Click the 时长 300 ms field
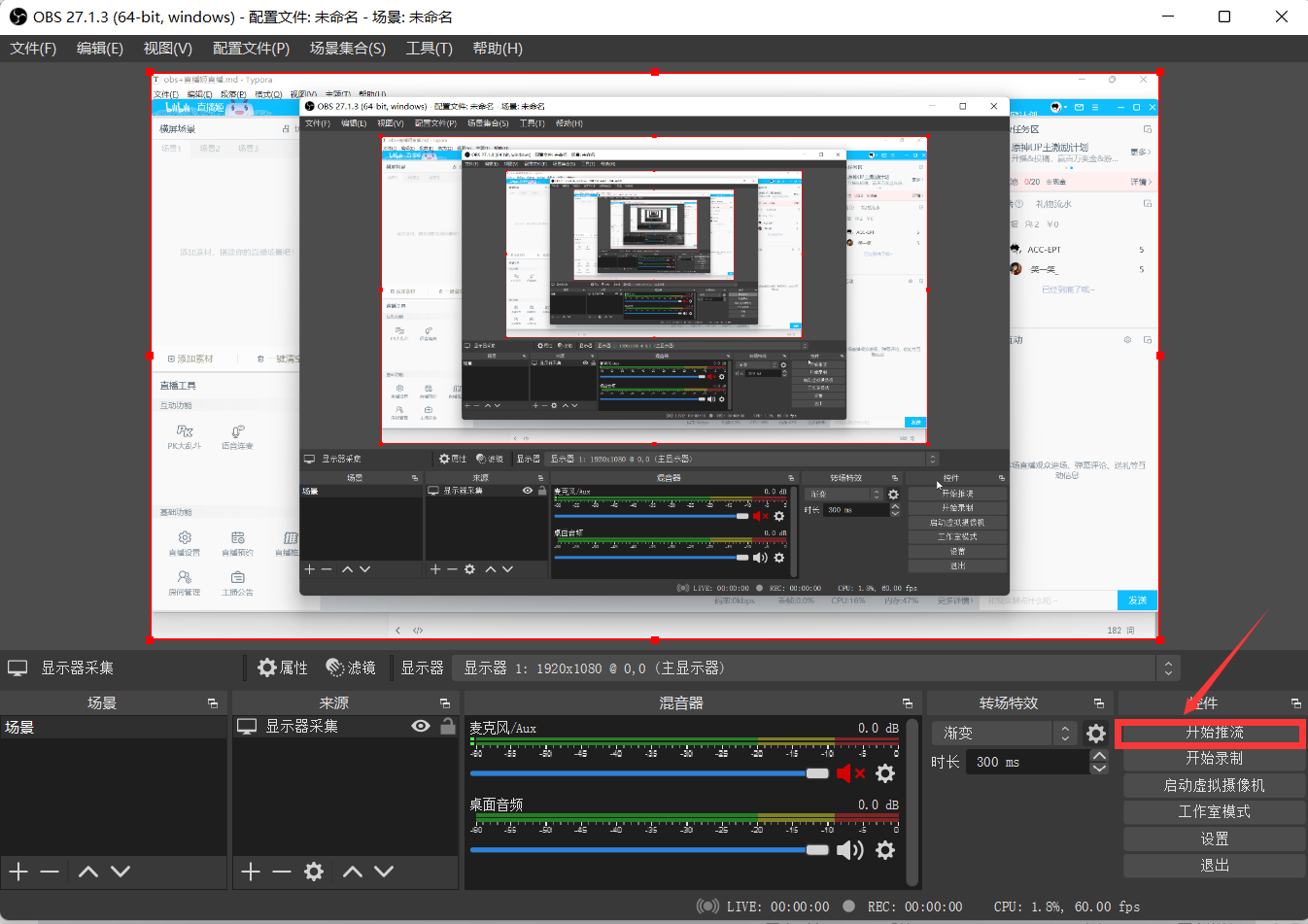Viewport: 1308px width, 924px height. pos(1027,762)
